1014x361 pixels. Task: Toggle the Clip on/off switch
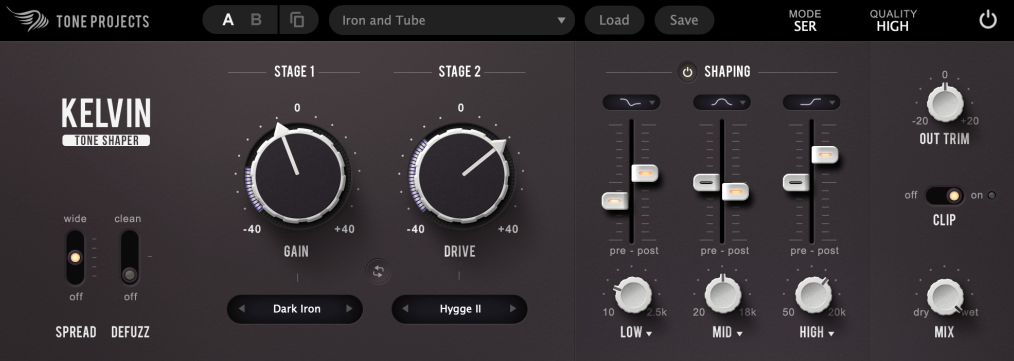point(945,195)
